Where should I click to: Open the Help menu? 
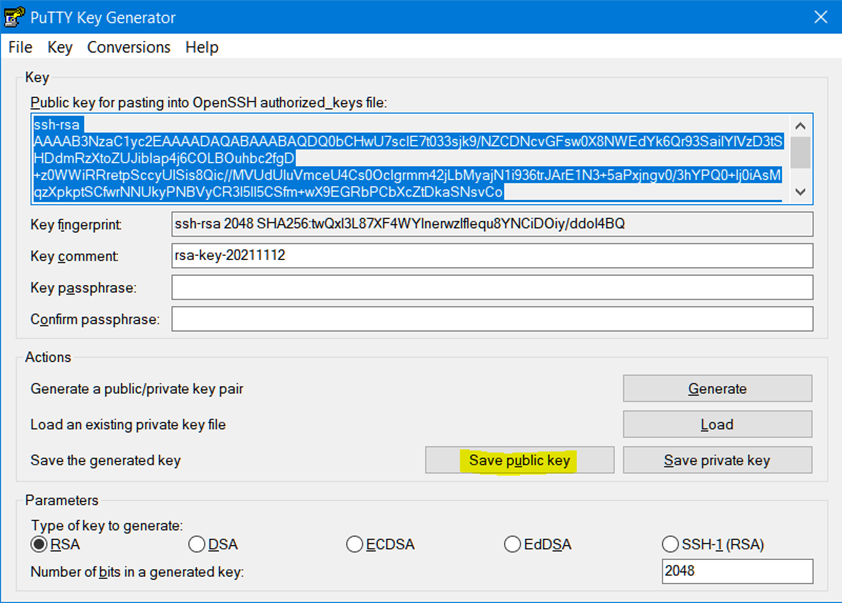coord(202,47)
